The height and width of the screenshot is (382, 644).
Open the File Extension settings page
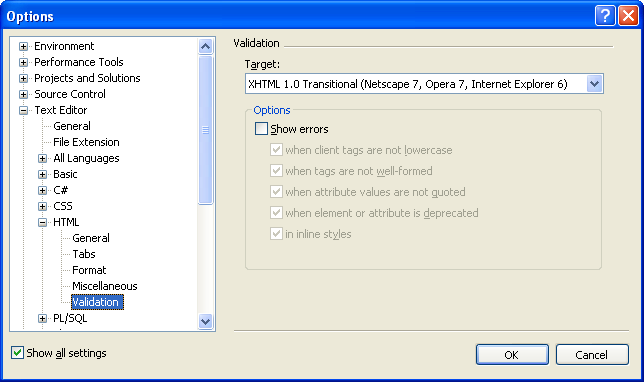point(86,142)
